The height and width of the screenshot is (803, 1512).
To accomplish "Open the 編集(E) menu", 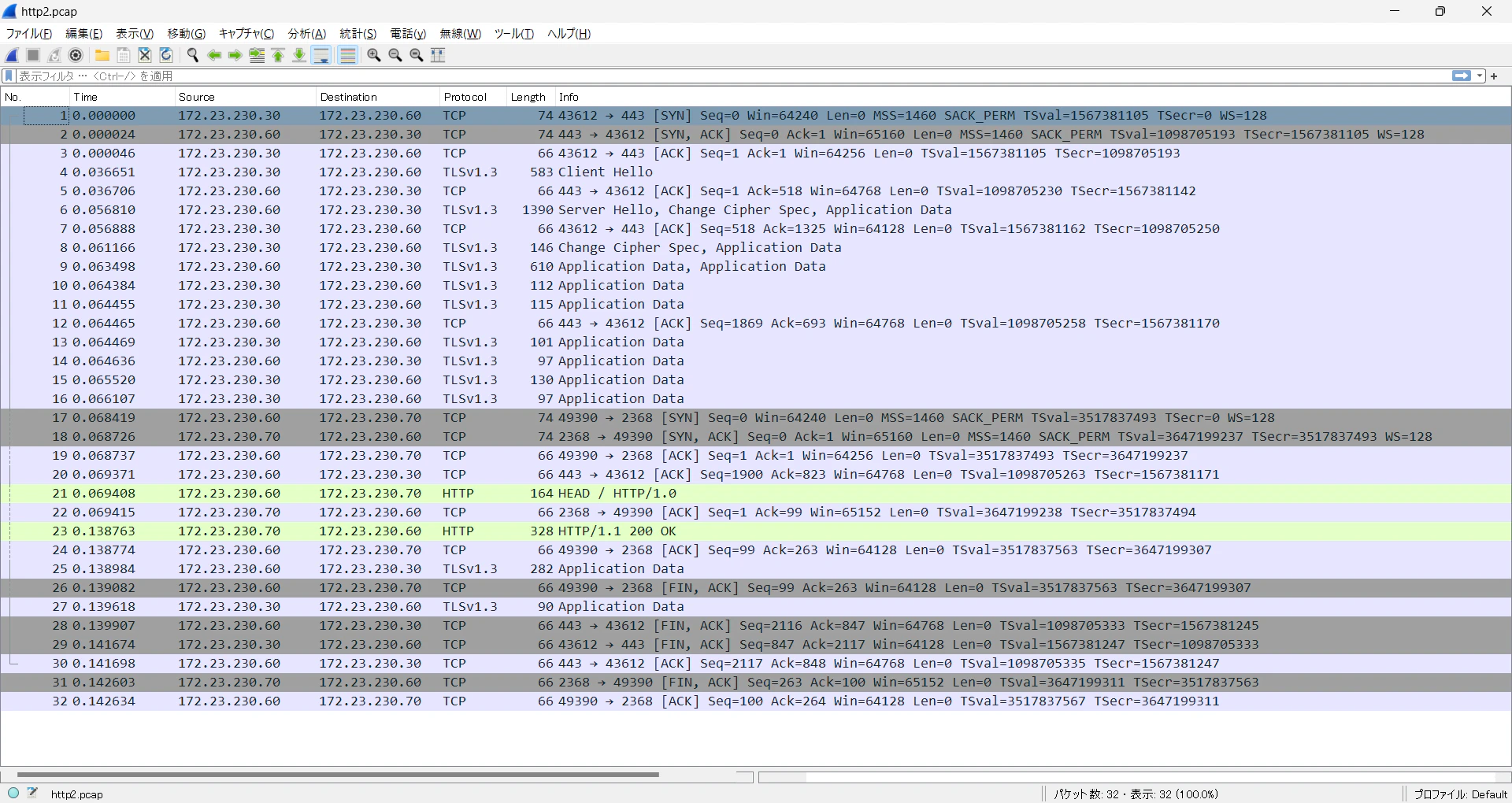I will coord(84,34).
